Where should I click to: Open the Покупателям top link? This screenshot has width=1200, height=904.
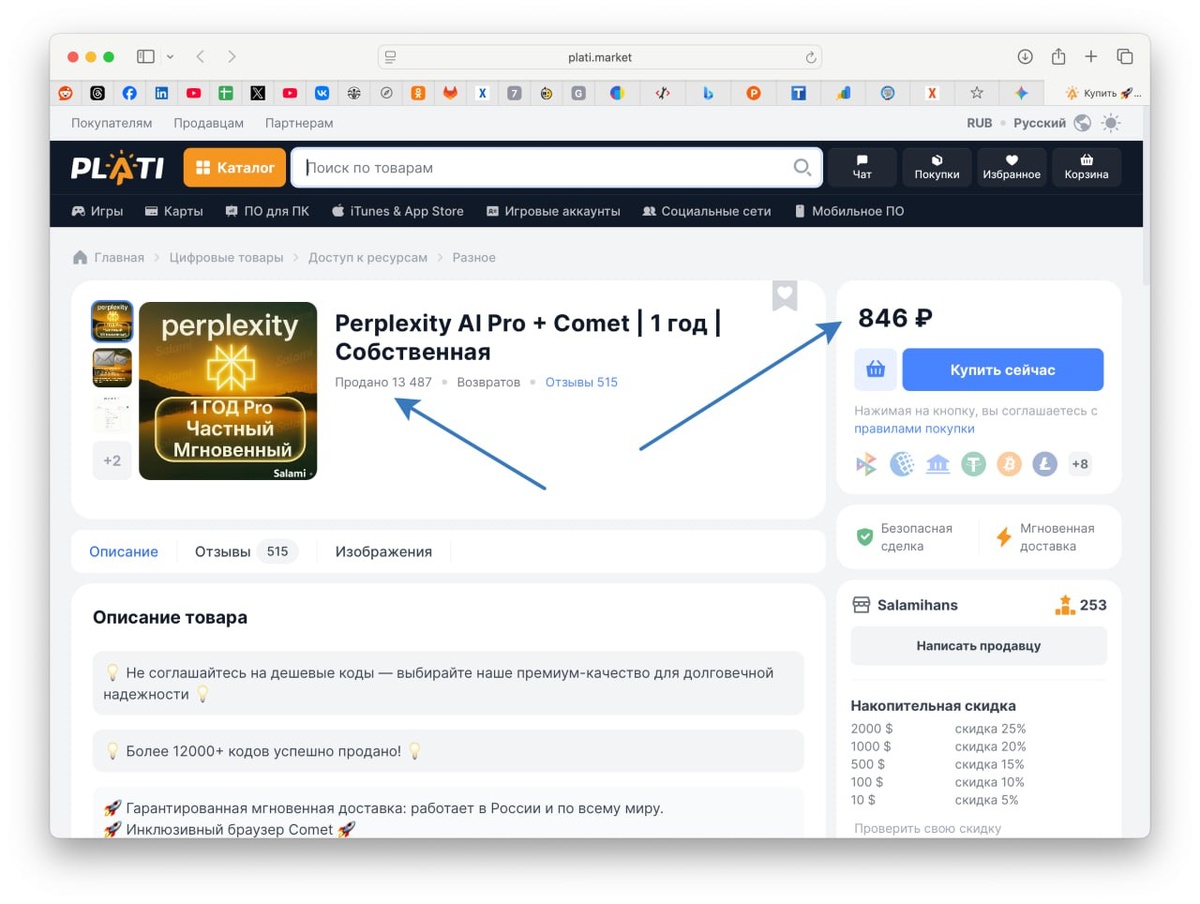coord(111,123)
